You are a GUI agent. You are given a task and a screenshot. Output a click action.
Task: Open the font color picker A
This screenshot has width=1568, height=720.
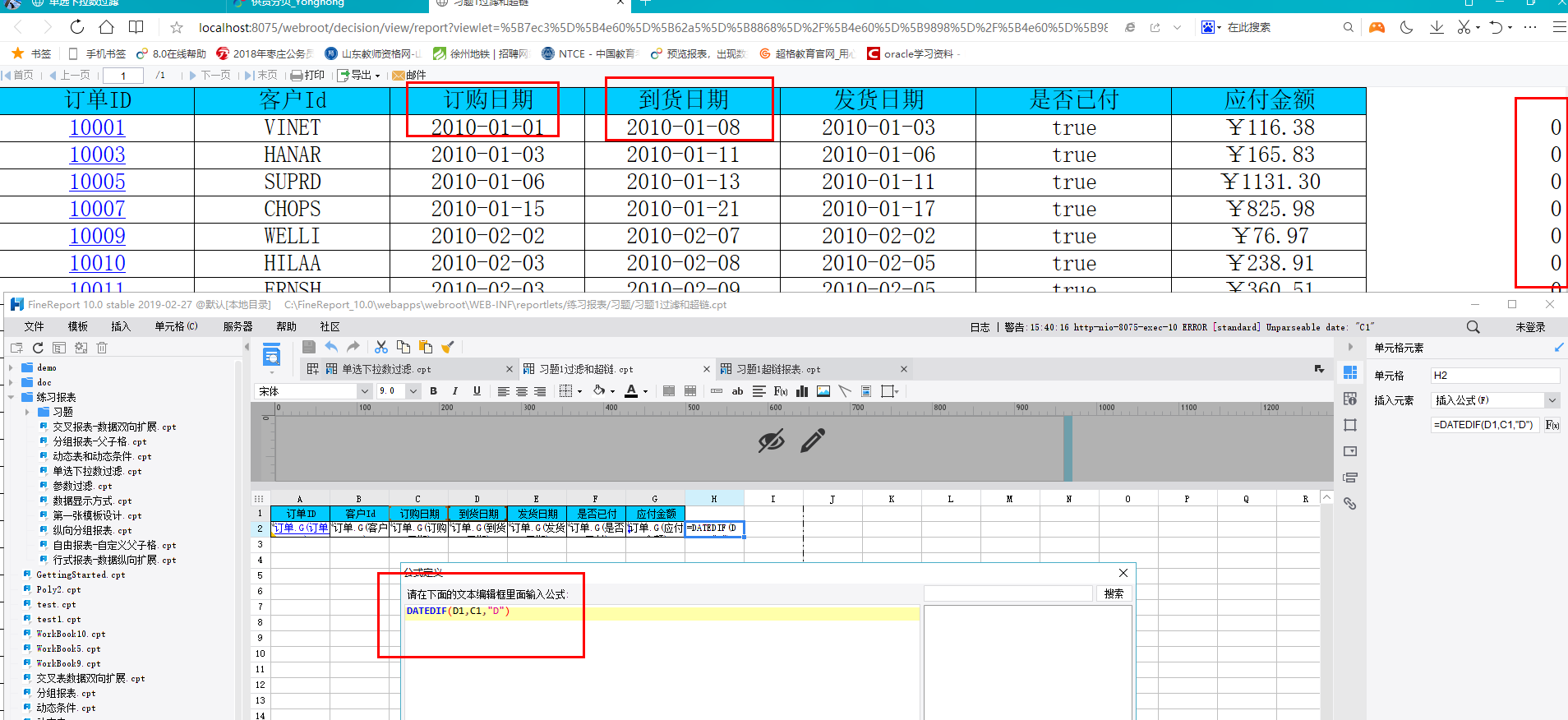pos(631,391)
